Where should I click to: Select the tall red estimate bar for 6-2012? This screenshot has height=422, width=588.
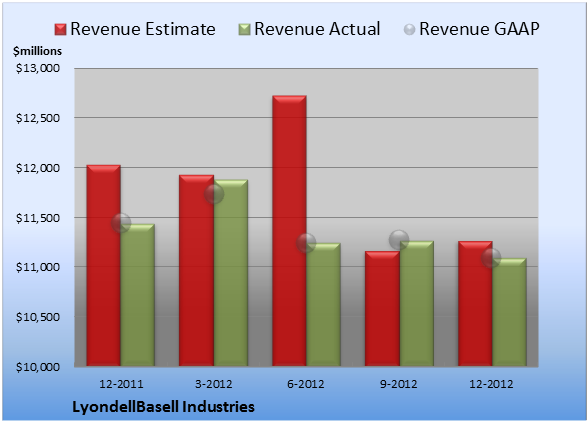coord(289,231)
